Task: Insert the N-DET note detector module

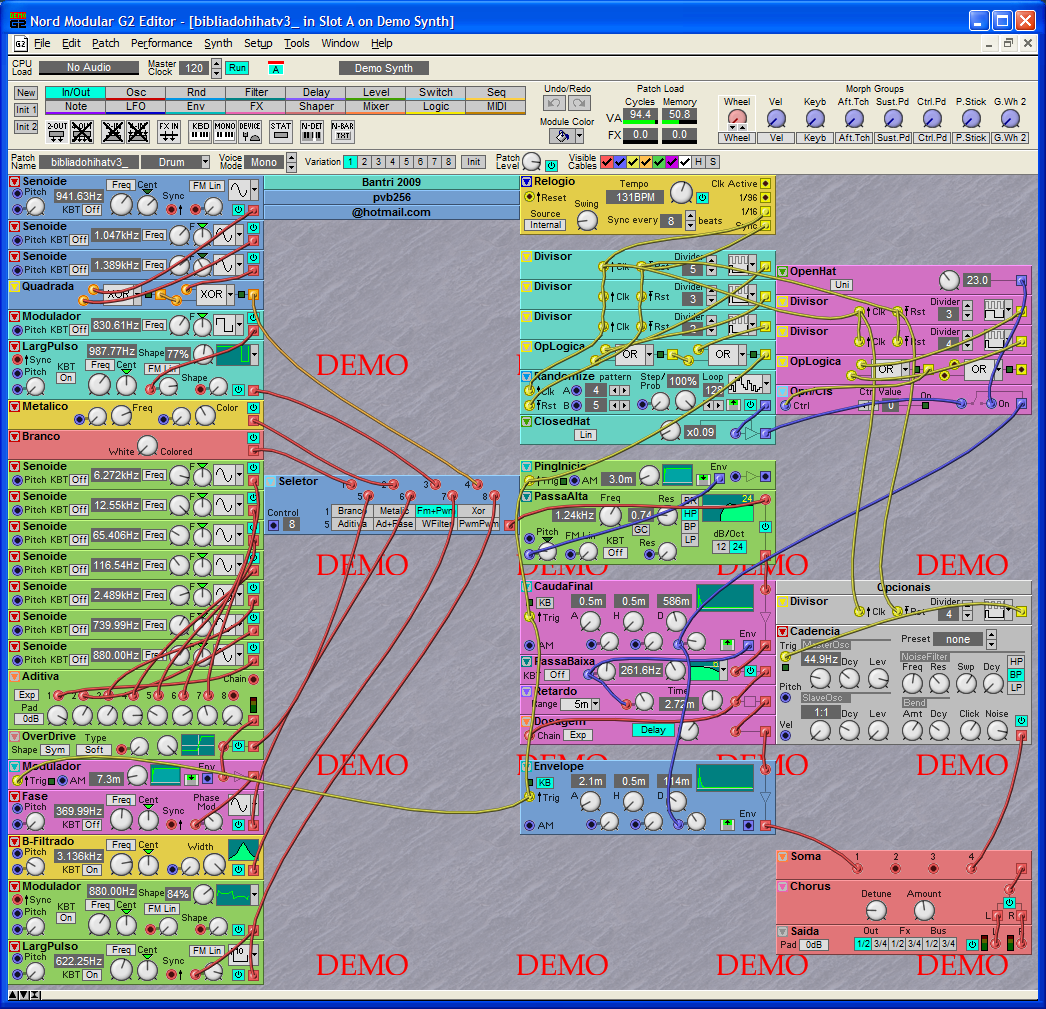Action: 312,131
